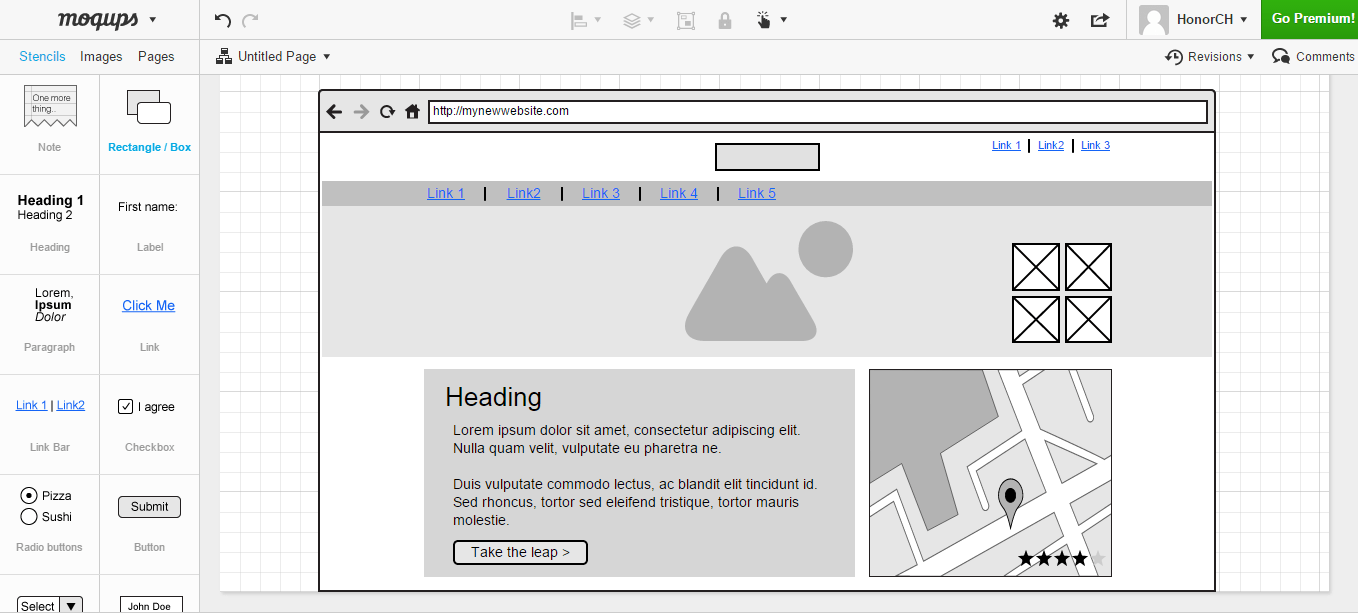Open the align icon dropdown arrow
Viewport: 1358px width, 613px height.
pyautogui.click(x=598, y=20)
